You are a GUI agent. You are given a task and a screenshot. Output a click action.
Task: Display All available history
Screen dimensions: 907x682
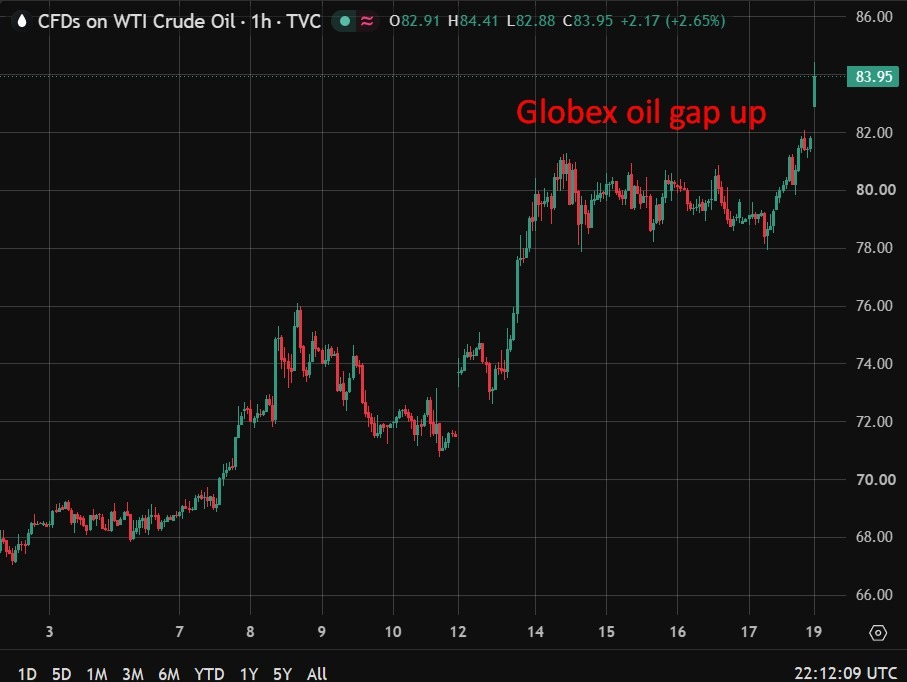point(316,674)
